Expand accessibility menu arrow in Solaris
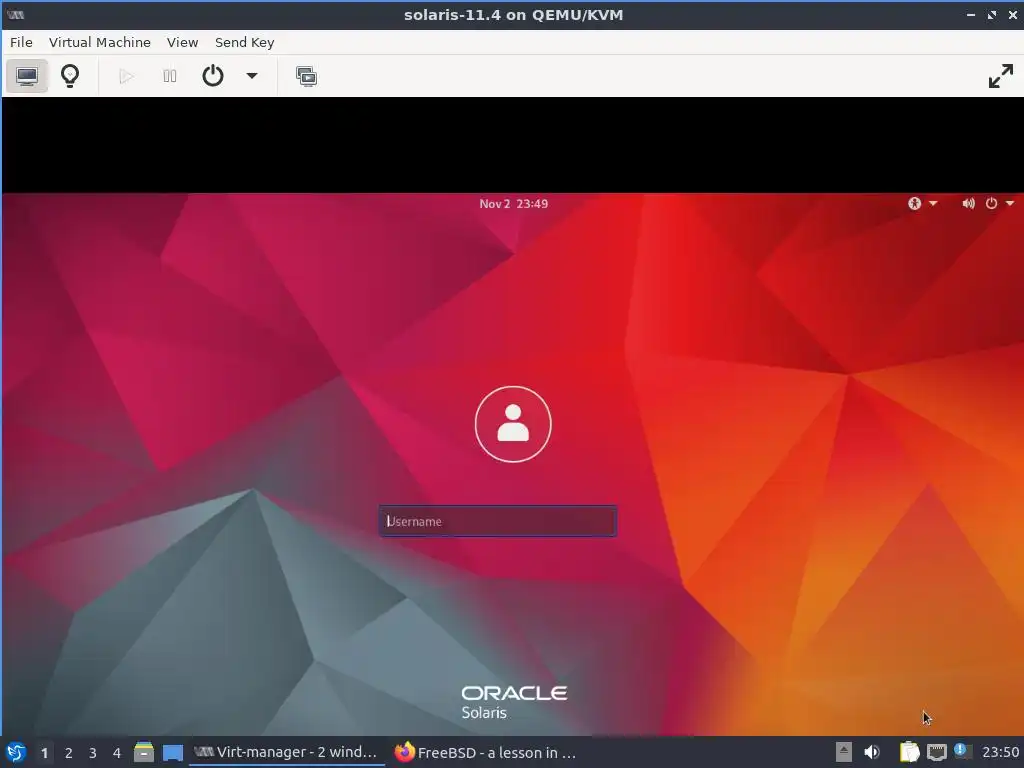Viewport: 1024px width, 768px height. (x=933, y=204)
